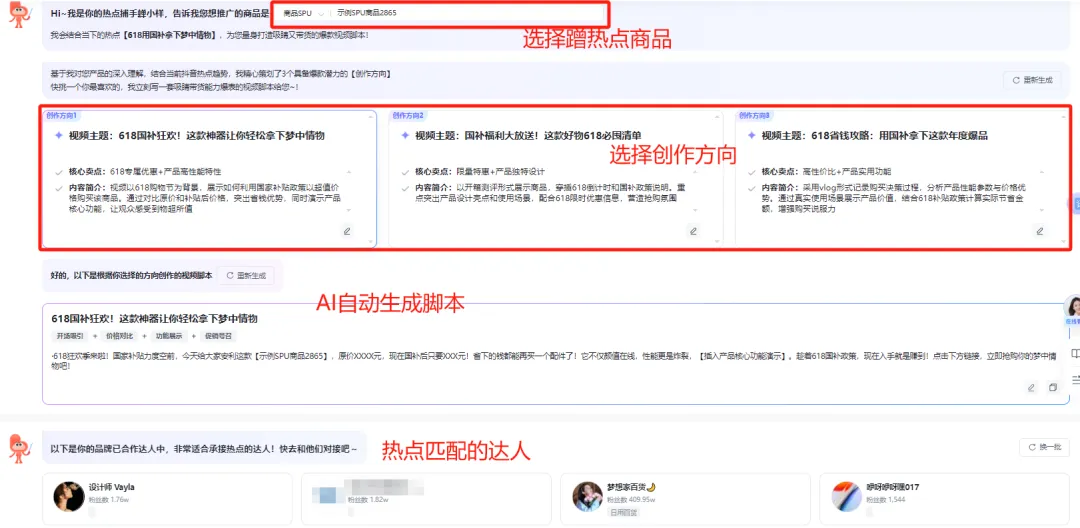The height and width of the screenshot is (528, 1080).
Task: Copy the generated script with copy icon
Action: 1053,387
